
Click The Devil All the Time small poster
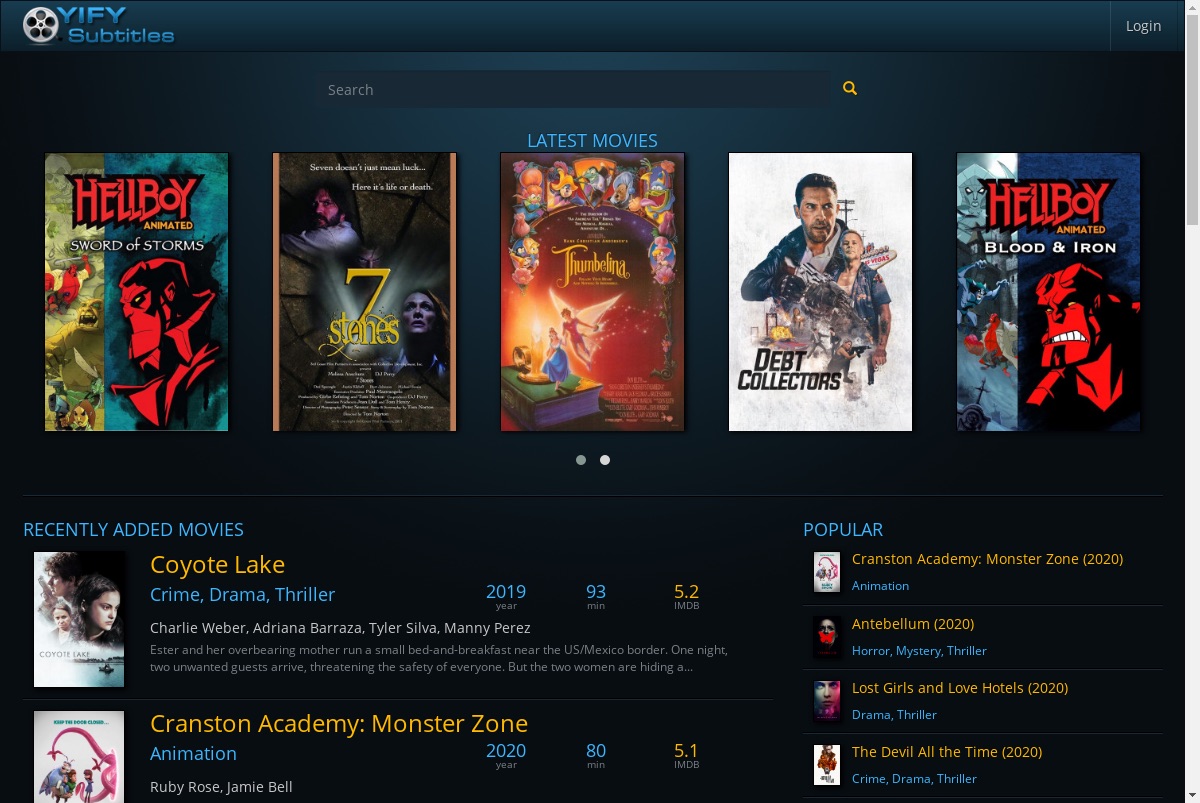click(826, 765)
